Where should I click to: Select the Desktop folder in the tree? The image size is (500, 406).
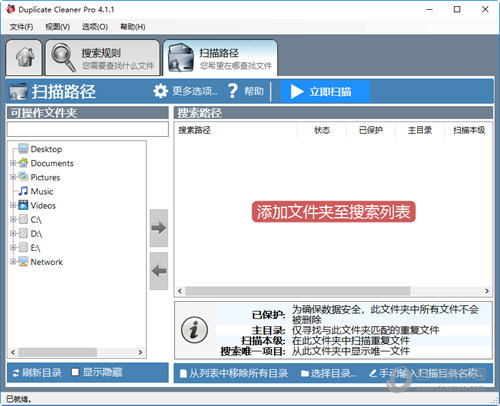46,149
